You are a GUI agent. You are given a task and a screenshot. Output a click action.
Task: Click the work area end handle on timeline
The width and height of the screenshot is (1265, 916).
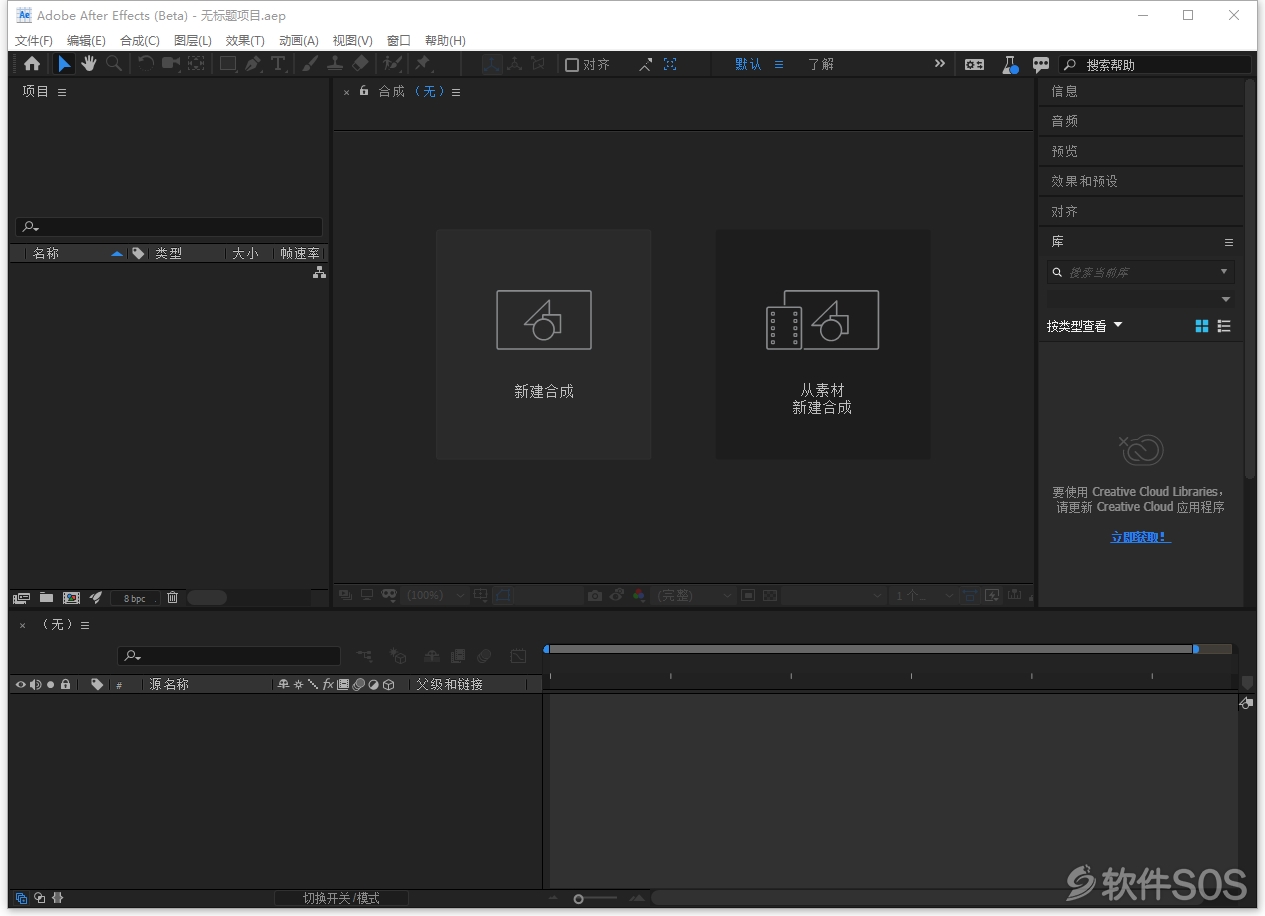click(x=1196, y=649)
